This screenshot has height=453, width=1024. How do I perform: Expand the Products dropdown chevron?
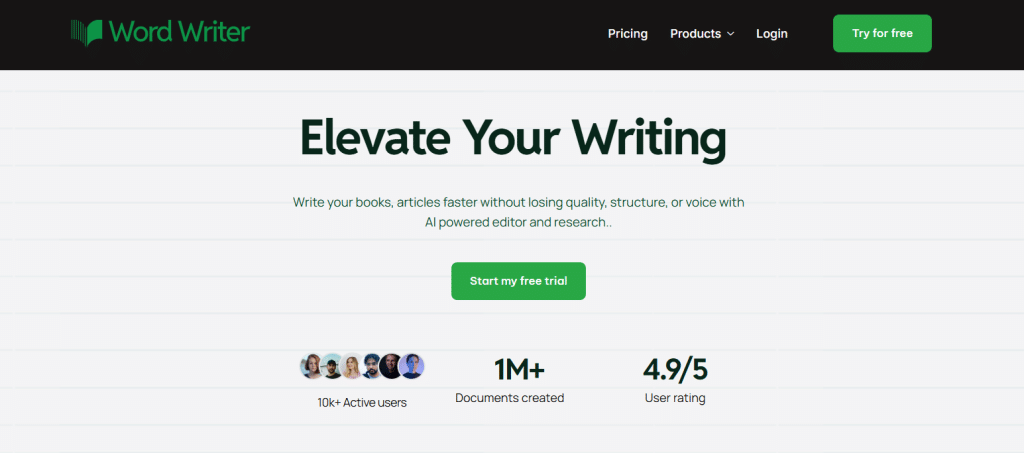[x=730, y=34]
